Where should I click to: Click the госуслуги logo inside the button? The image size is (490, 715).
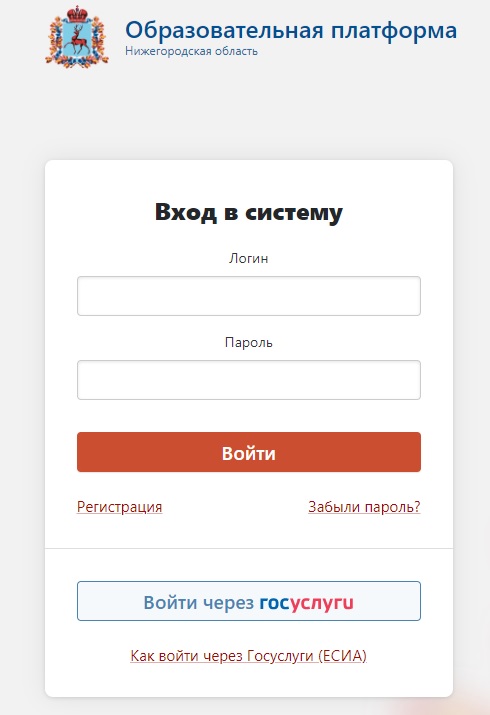click(x=306, y=603)
